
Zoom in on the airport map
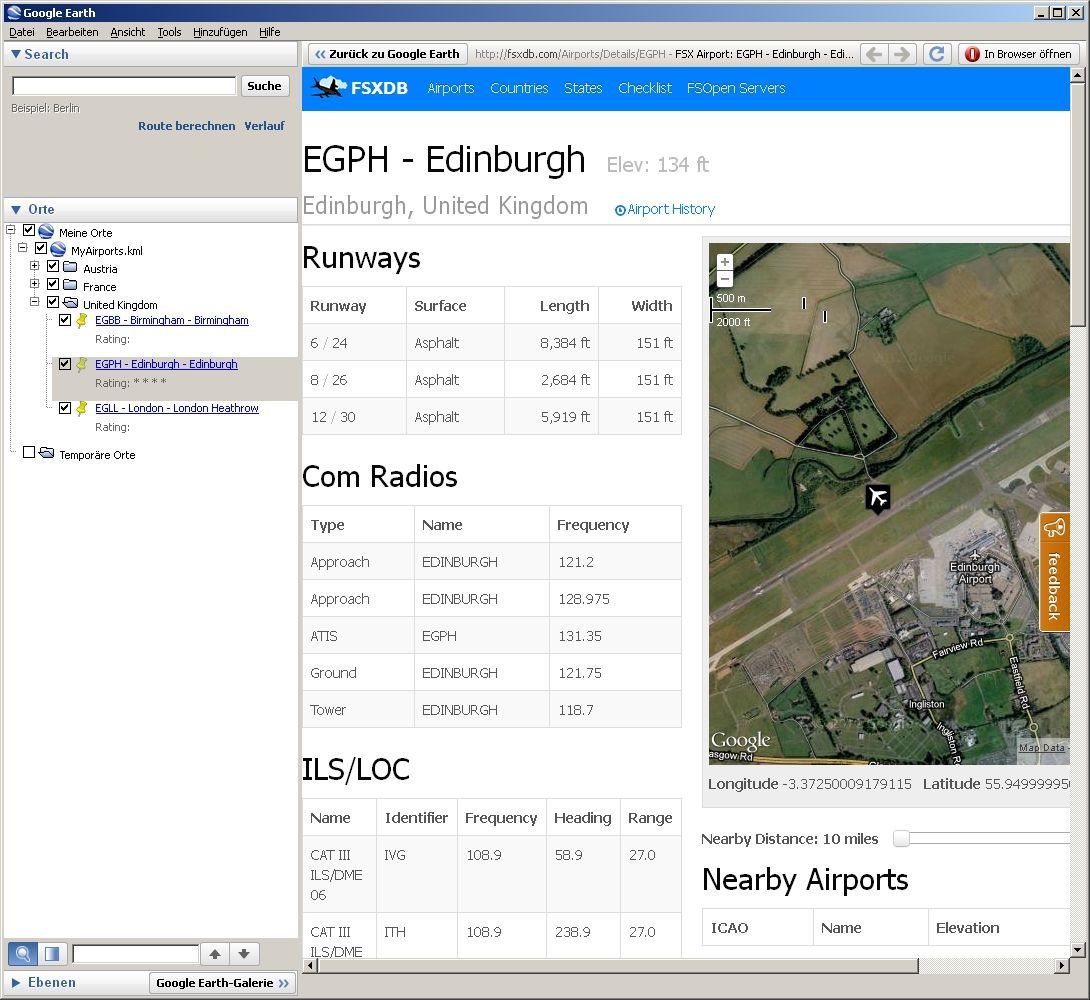click(x=725, y=262)
